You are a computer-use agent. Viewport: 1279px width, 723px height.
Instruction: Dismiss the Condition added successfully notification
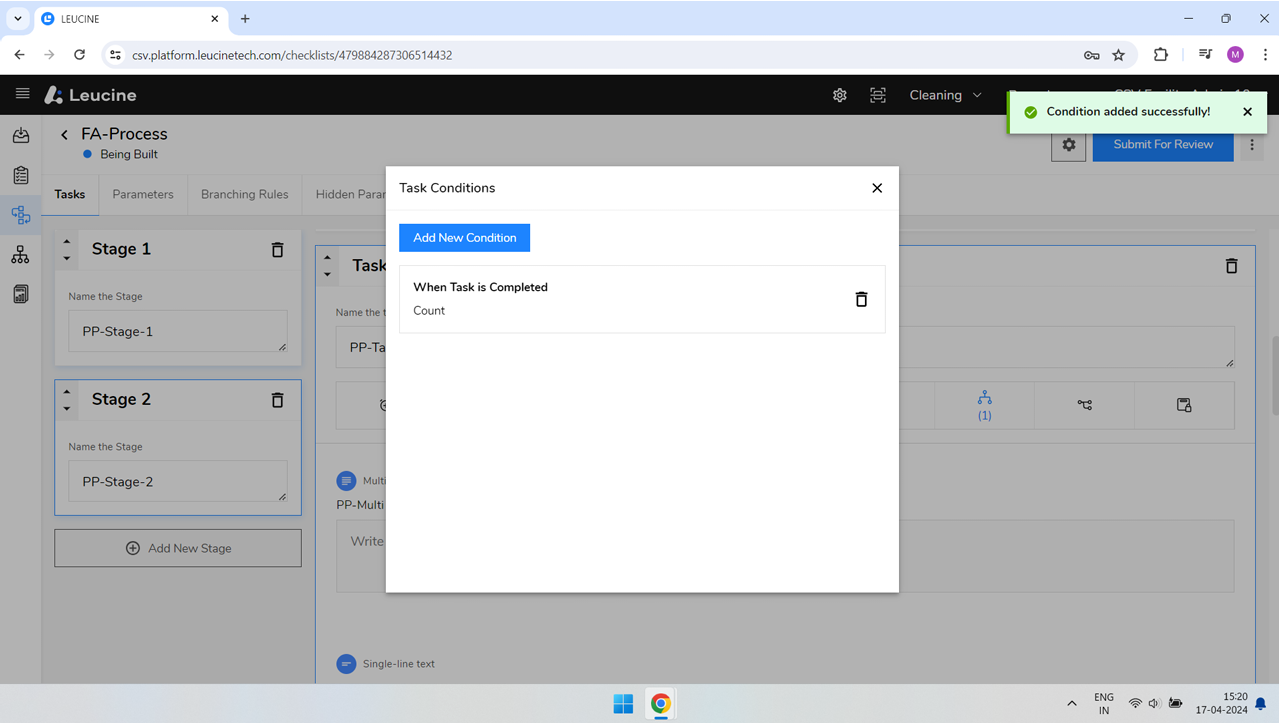[x=1247, y=112]
